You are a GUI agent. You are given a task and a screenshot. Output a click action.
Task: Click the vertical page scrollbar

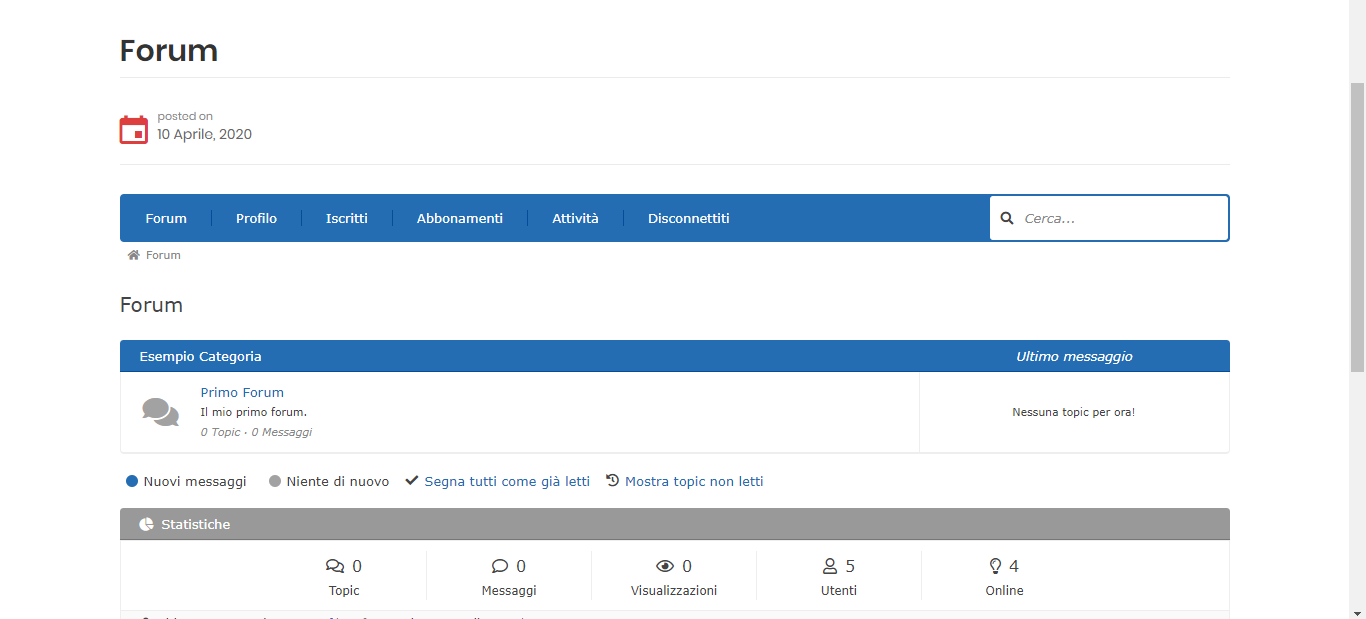pyautogui.click(x=1357, y=230)
